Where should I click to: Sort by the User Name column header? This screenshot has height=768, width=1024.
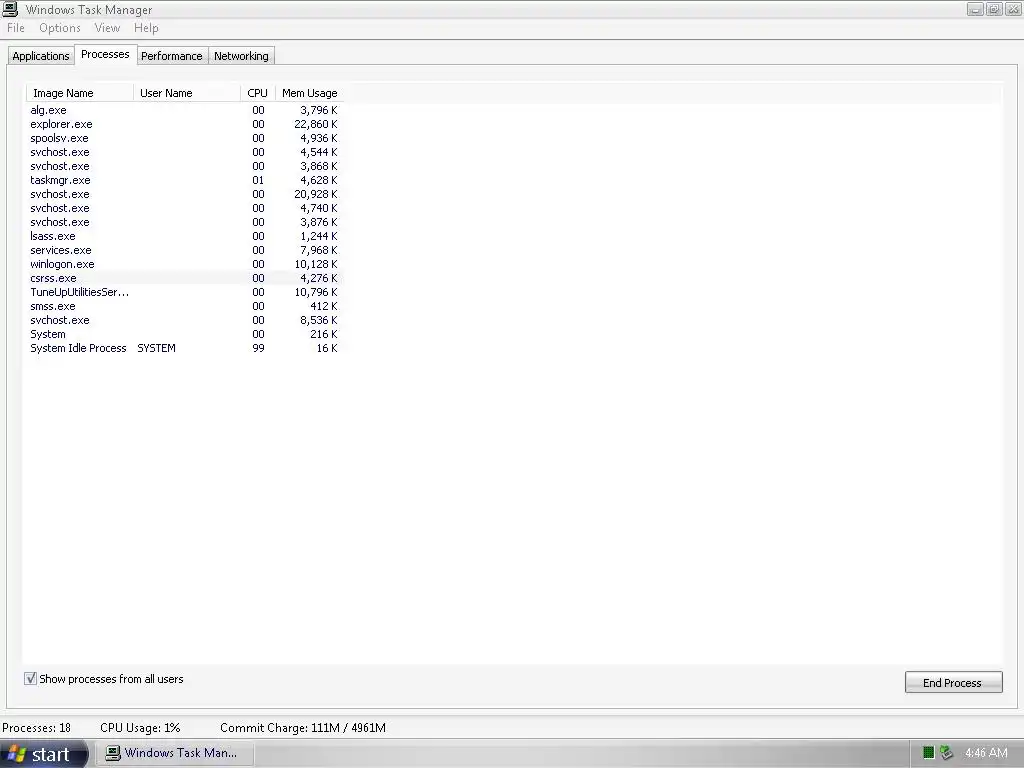187,93
